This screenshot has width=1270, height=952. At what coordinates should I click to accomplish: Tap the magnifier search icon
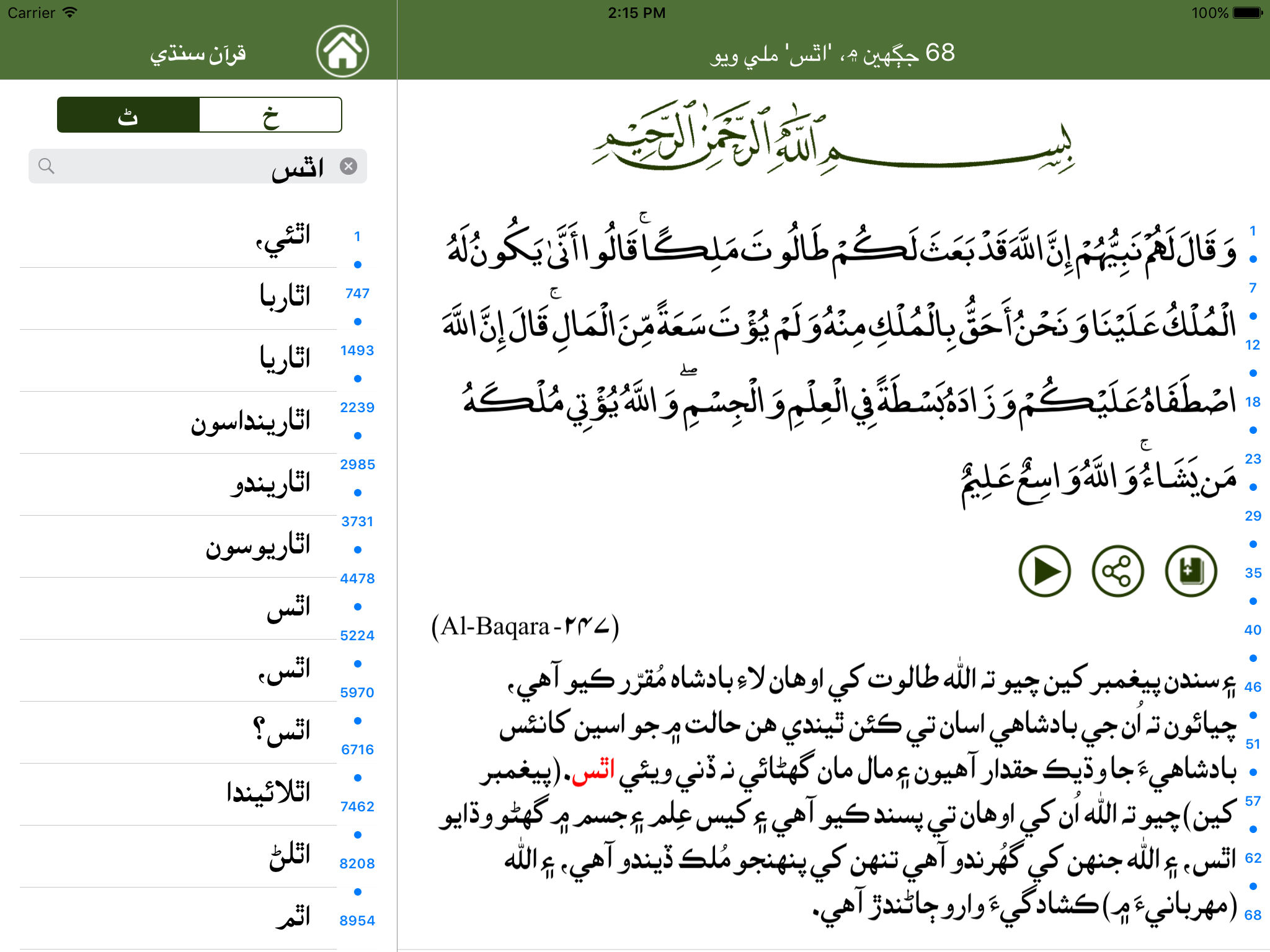click(47, 166)
